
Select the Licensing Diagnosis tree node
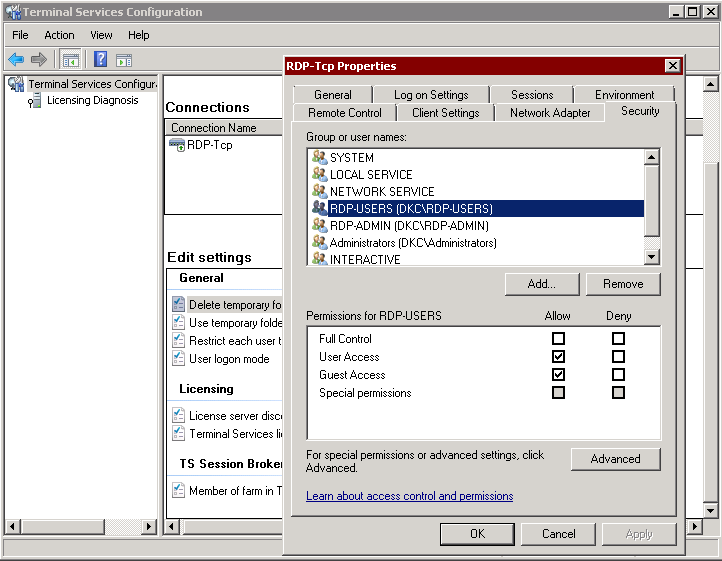92,100
